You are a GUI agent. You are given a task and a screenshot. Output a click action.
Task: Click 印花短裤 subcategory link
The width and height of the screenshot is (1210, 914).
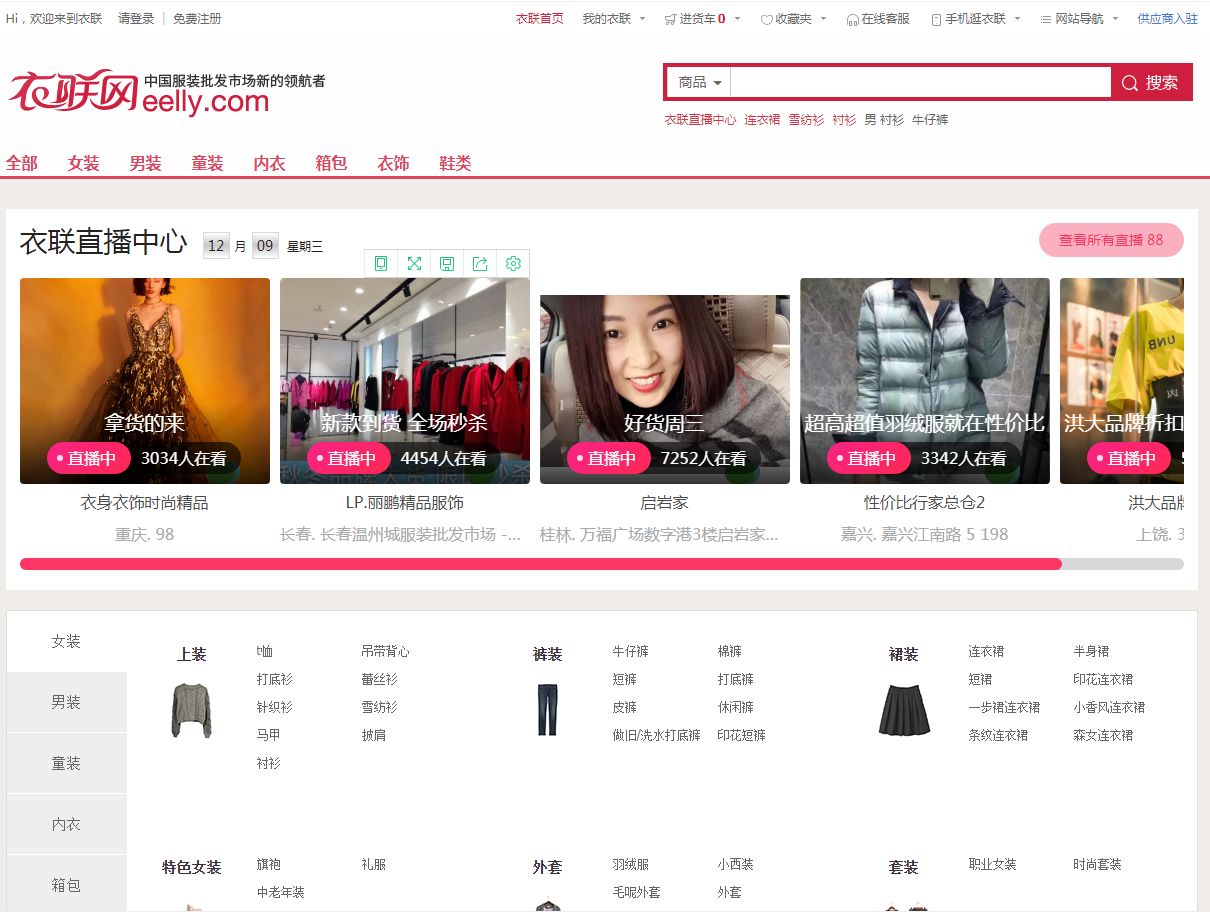click(x=742, y=736)
